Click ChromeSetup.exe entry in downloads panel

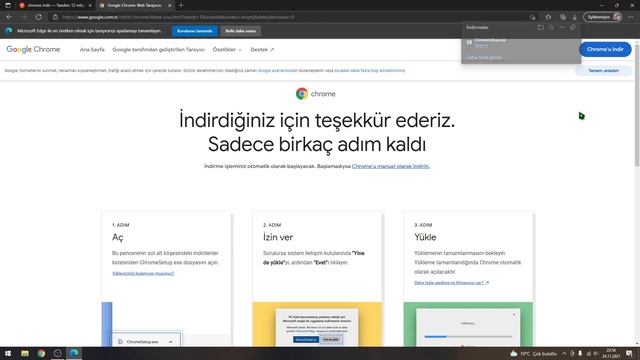pyautogui.click(x=521, y=42)
